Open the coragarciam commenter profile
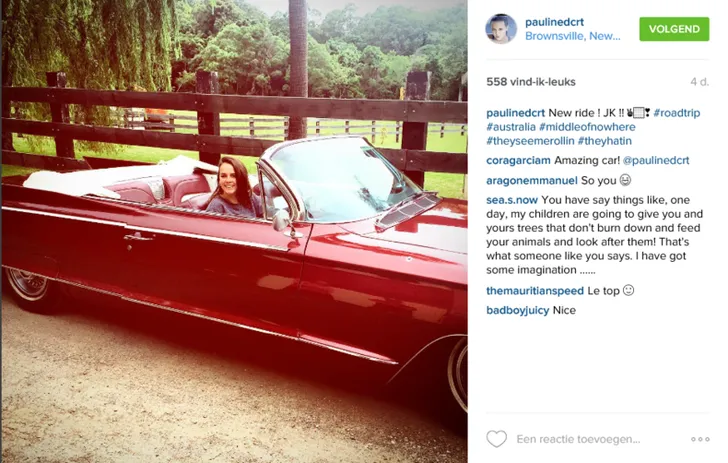 (518, 160)
